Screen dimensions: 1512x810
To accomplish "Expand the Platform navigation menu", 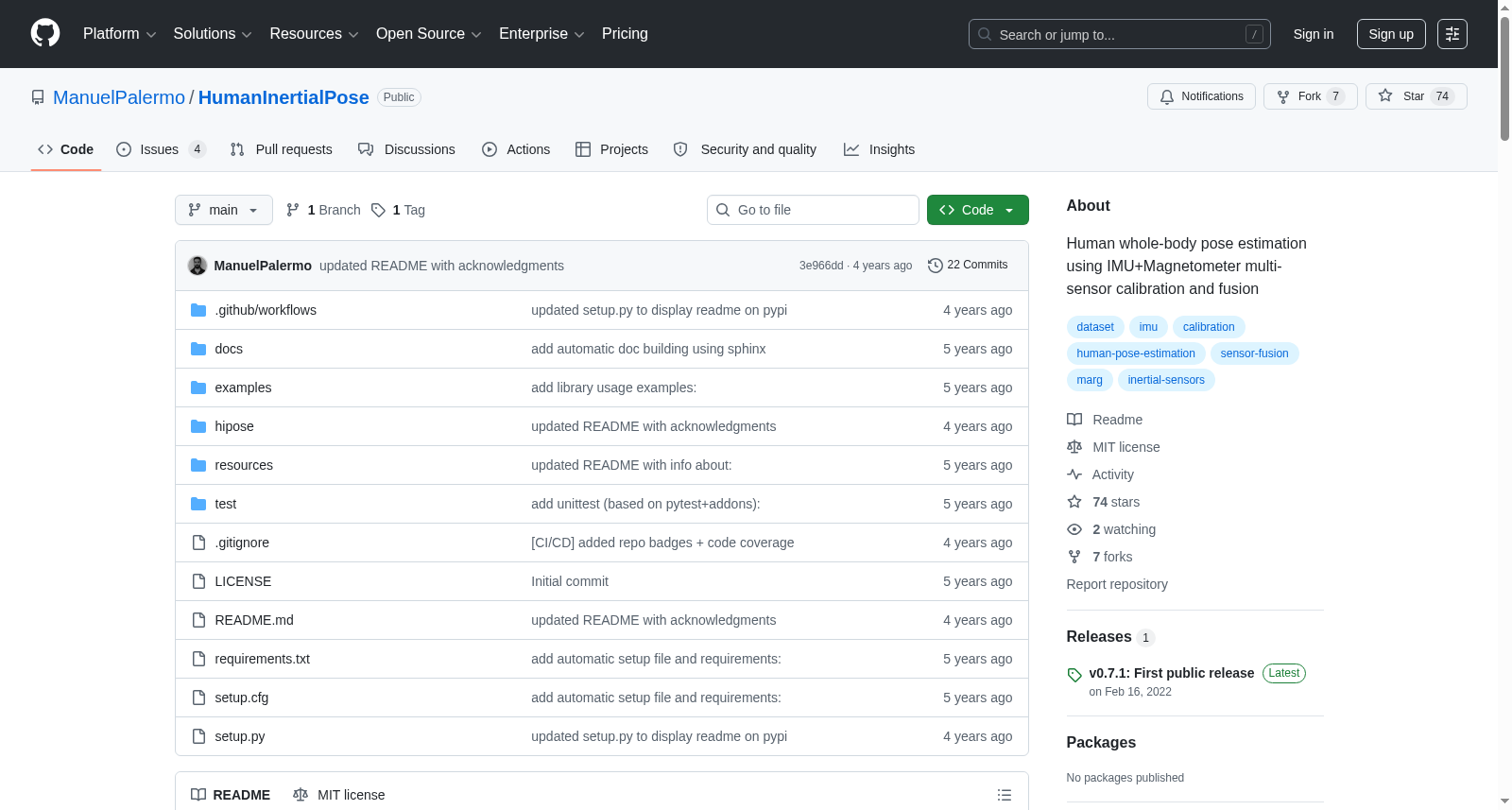I will [x=119, y=34].
